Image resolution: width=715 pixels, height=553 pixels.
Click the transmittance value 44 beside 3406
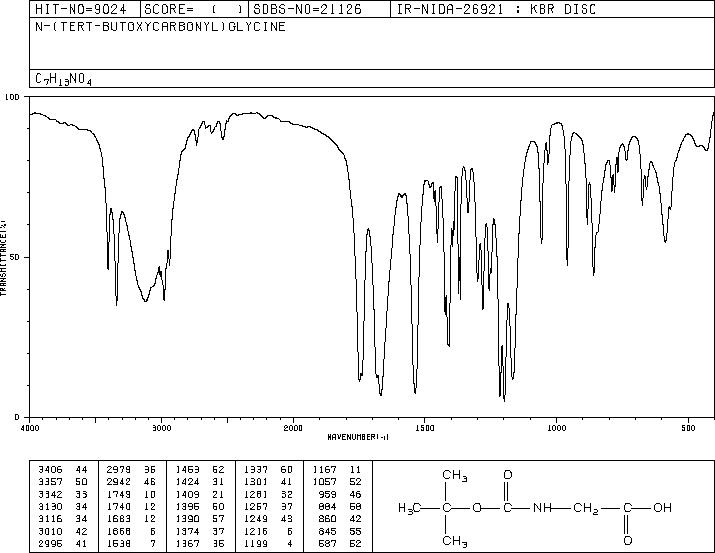tap(81, 470)
